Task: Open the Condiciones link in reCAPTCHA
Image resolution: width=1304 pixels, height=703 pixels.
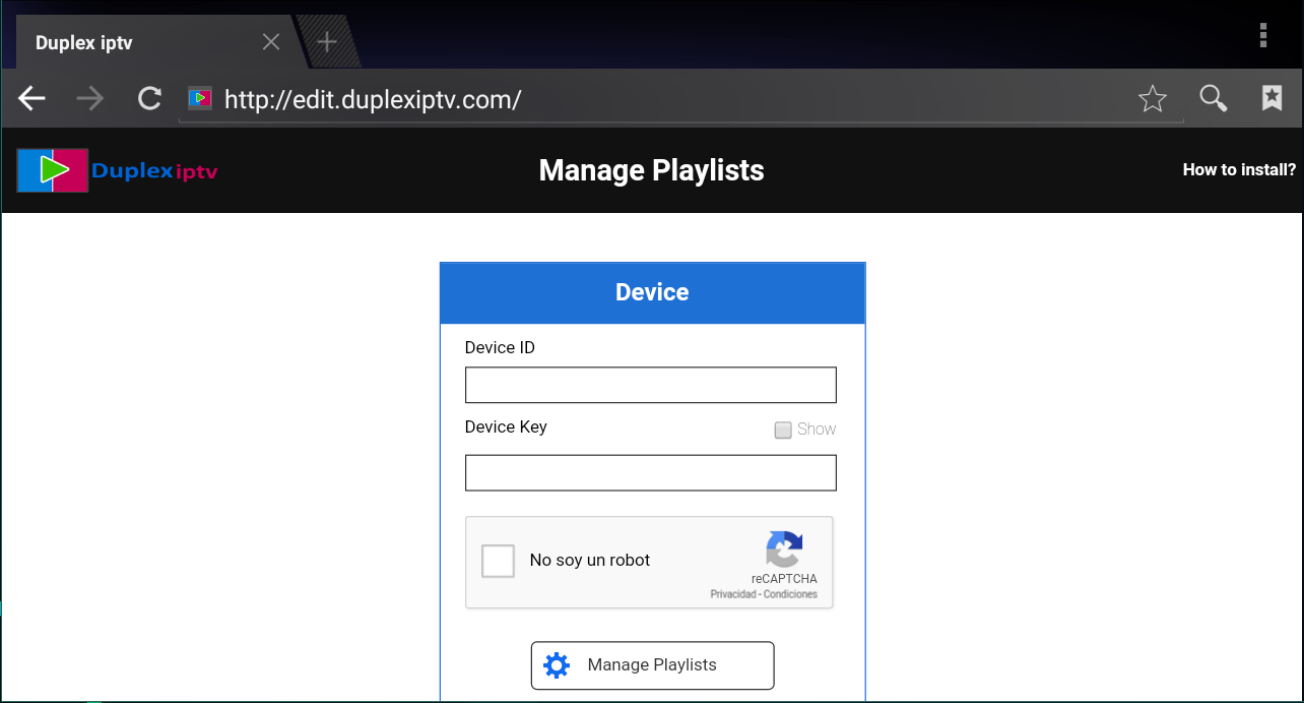Action: [x=791, y=594]
